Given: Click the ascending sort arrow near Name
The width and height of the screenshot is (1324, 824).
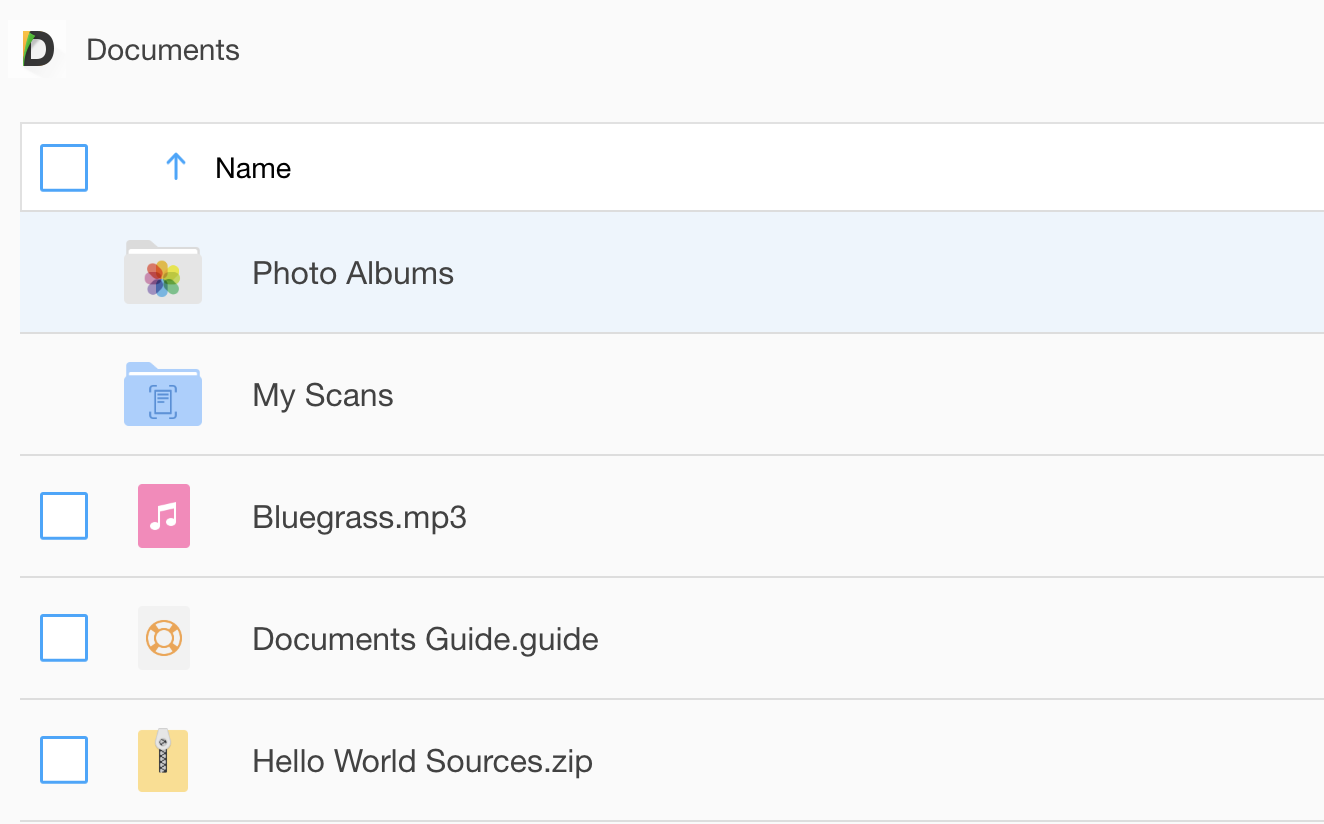Looking at the screenshot, I should pyautogui.click(x=176, y=166).
